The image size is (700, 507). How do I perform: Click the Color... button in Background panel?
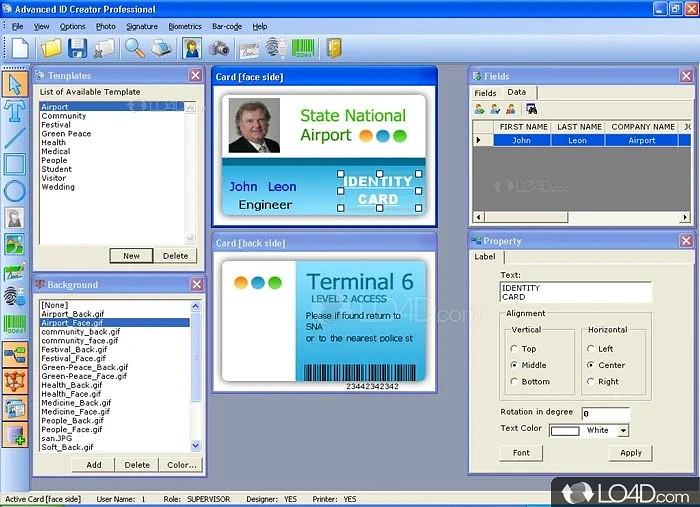click(181, 465)
